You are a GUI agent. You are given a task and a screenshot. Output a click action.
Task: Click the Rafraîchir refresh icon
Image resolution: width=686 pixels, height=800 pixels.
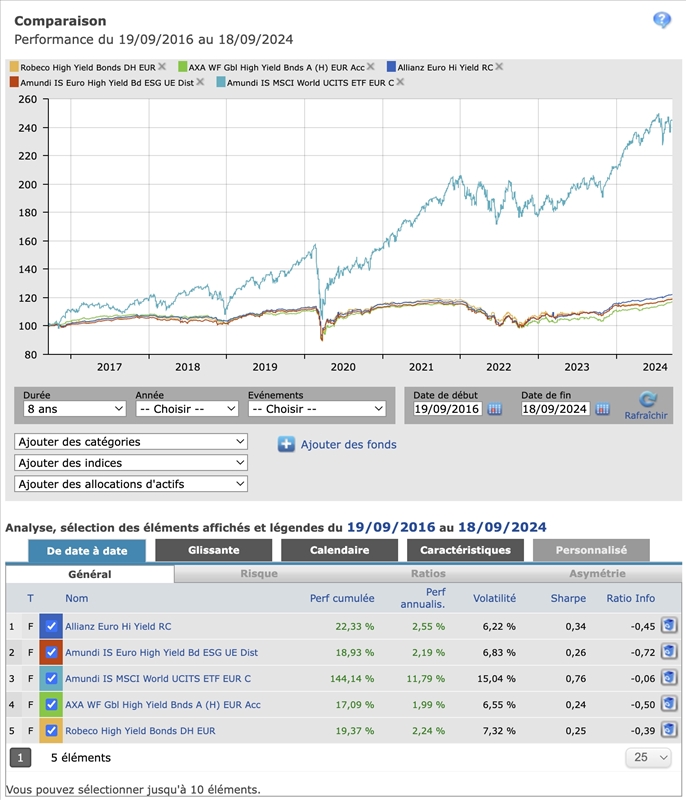[x=646, y=401]
